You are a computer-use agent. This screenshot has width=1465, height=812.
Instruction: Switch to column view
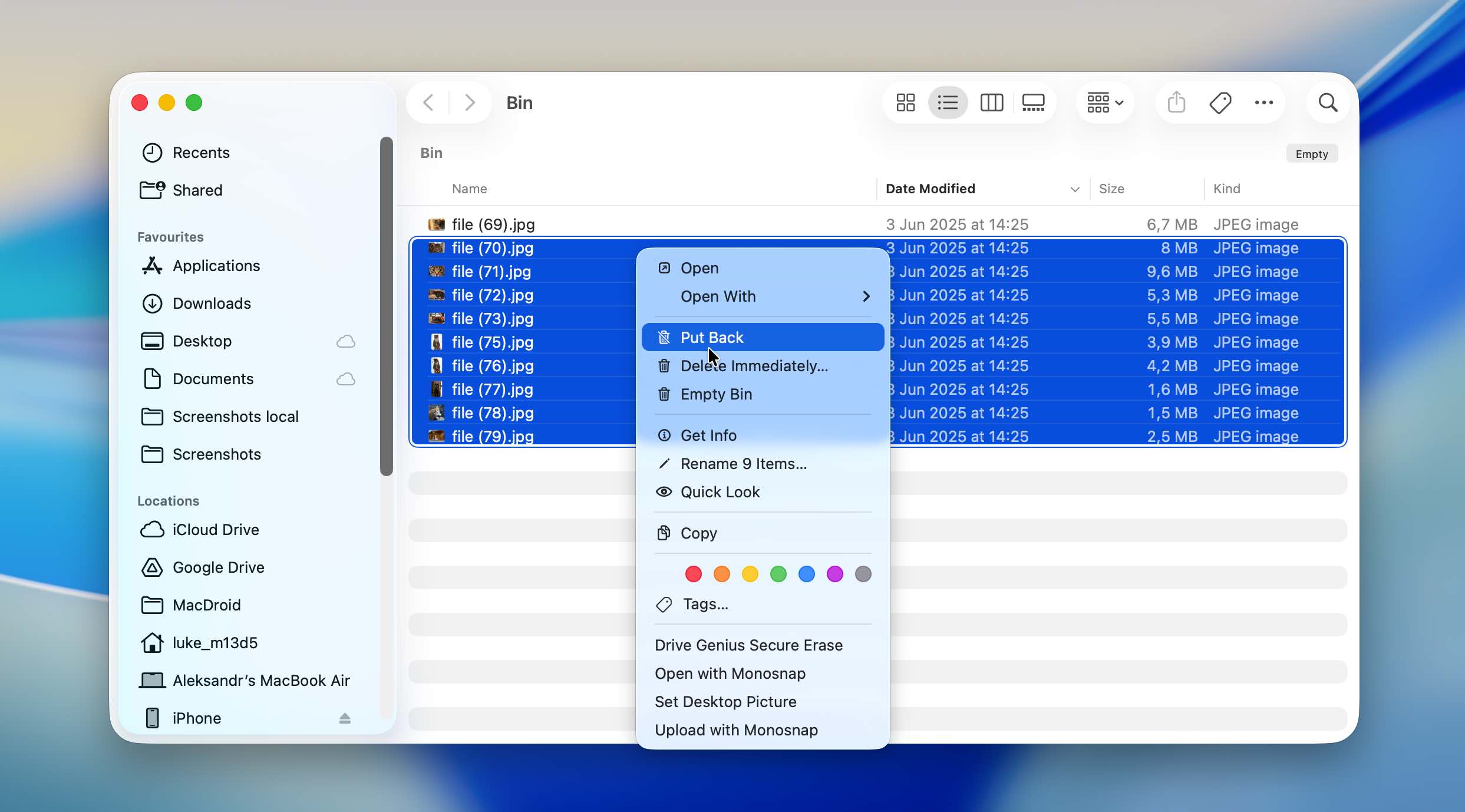991,102
